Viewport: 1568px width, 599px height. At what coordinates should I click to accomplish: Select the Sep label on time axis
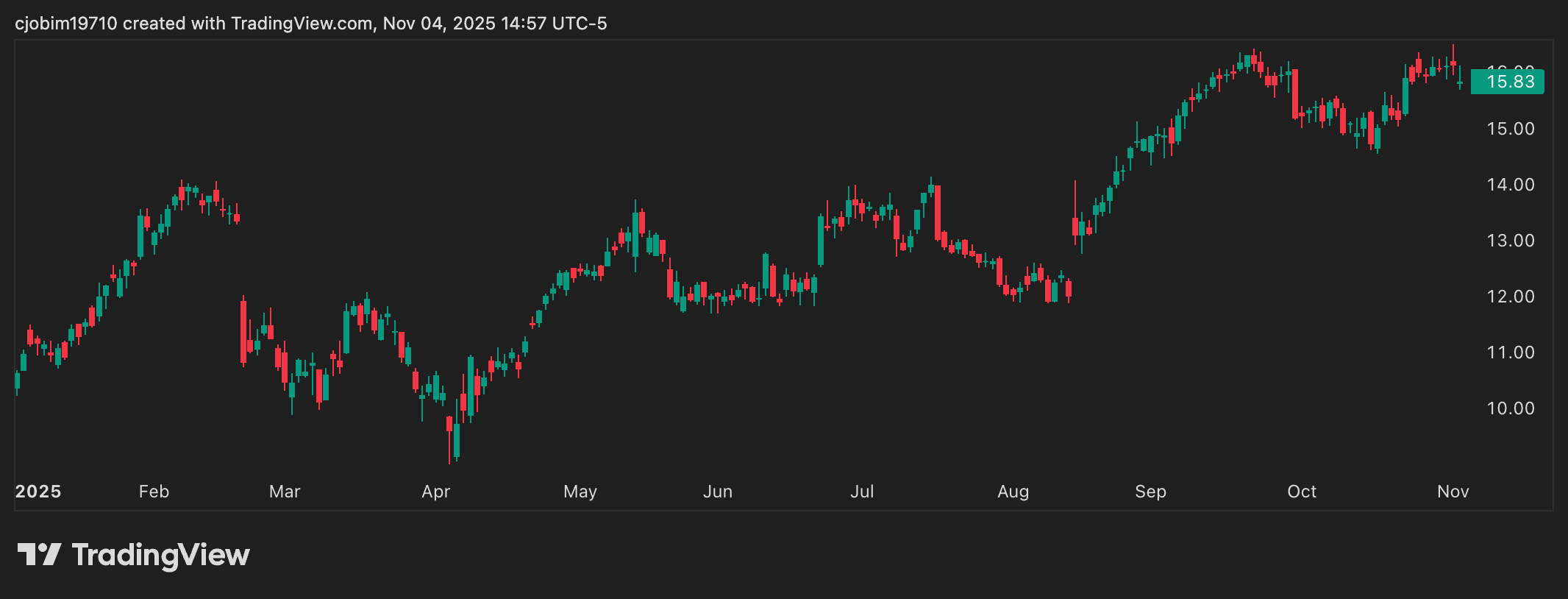click(1150, 492)
